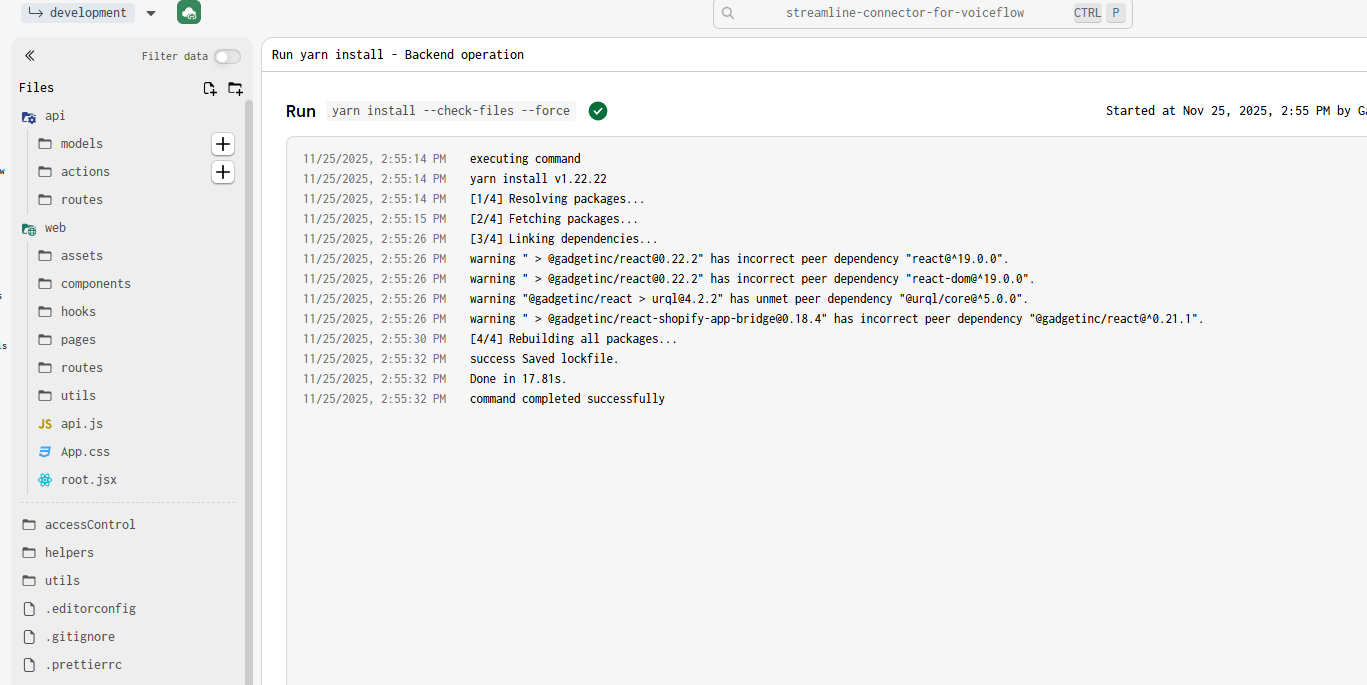Select the react-shopify-app-bridge warning line
The height and width of the screenshot is (685, 1367).
[837, 319]
